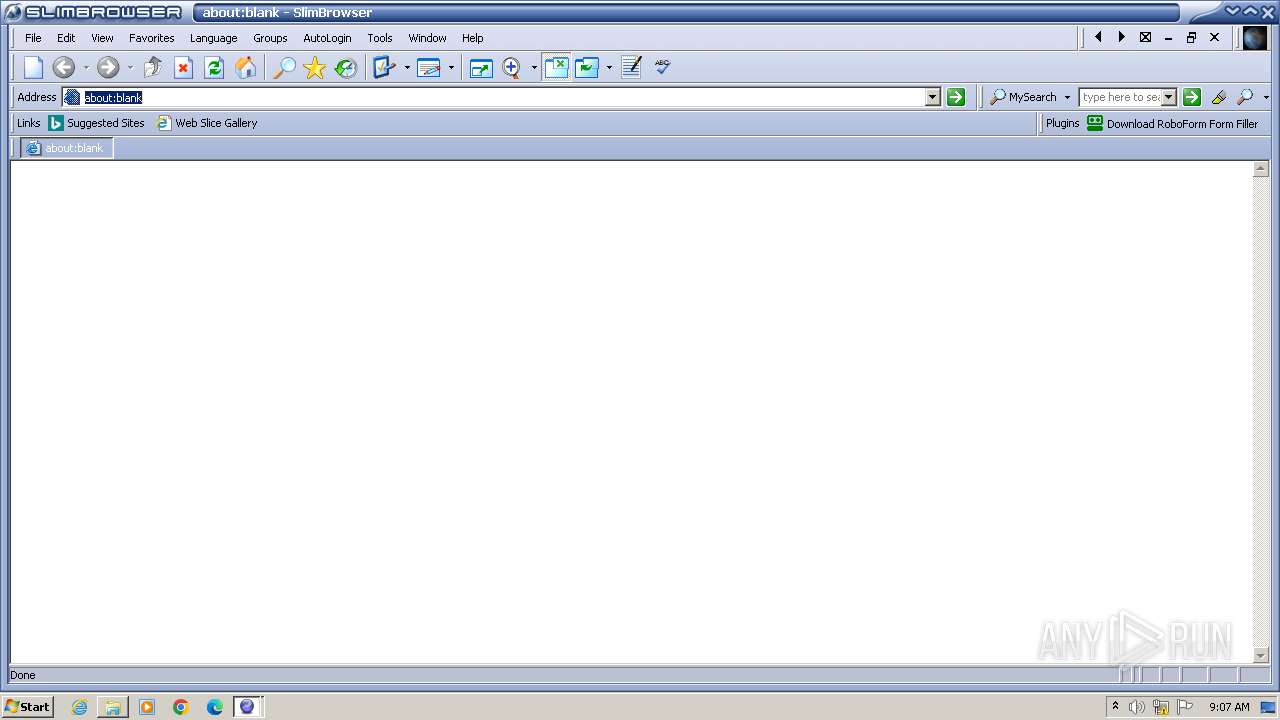Open a new blank page icon
Viewport: 1280px width, 720px height.
pyautogui.click(x=34, y=67)
